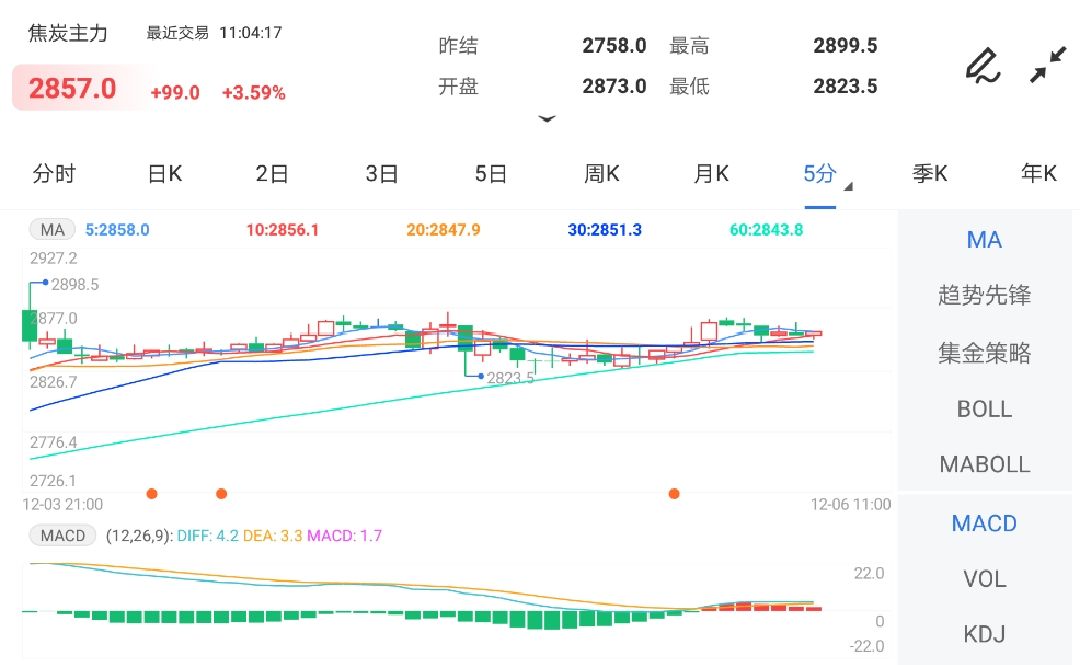Switch to the 分时 tab
1080x665 pixels.
[54, 174]
